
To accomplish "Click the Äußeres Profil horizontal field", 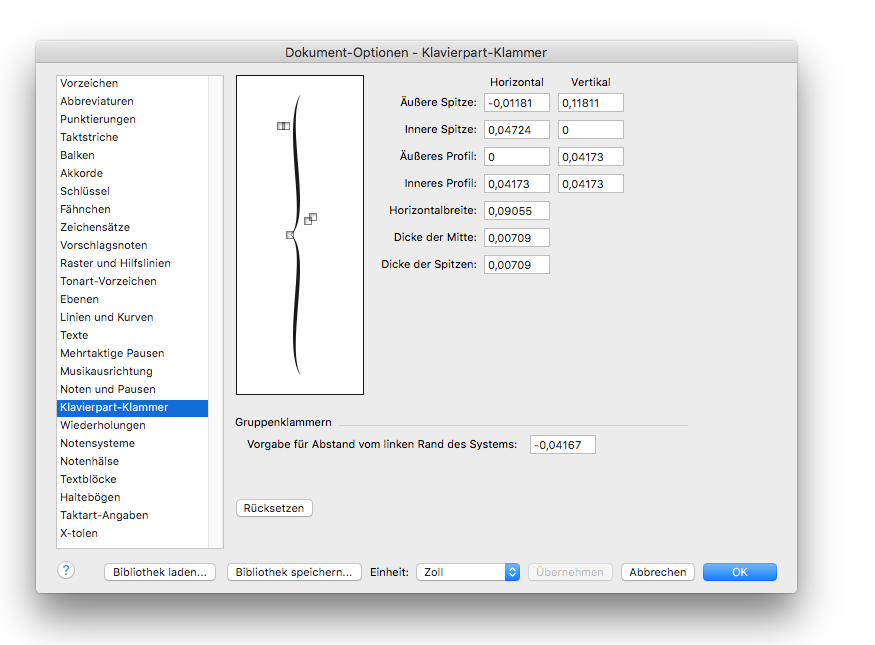I will 517,157.
